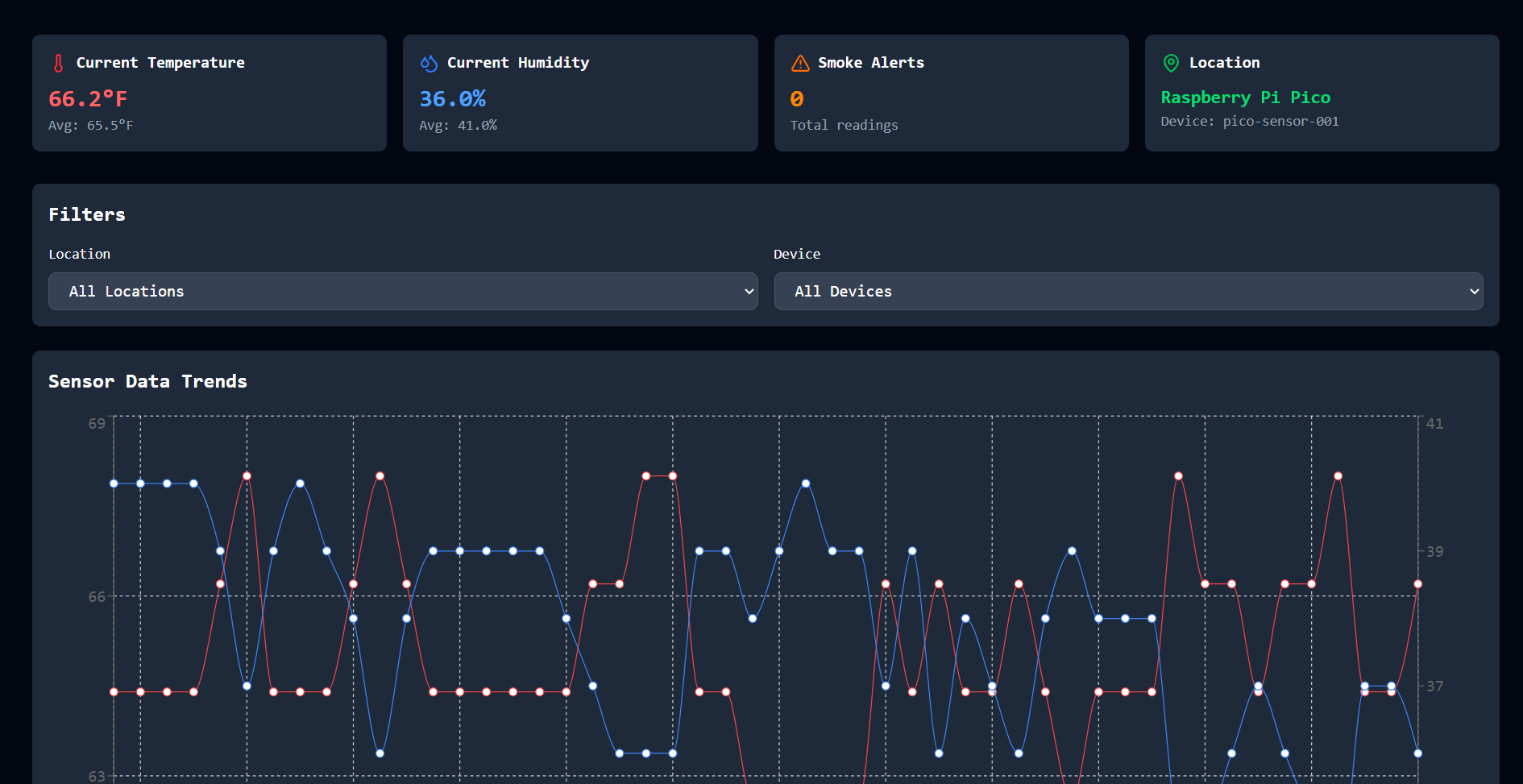The width and height of the screenshot is (1523, 784).
Task: Click the location pin icon on Location card
Action: pos(1171,62)
